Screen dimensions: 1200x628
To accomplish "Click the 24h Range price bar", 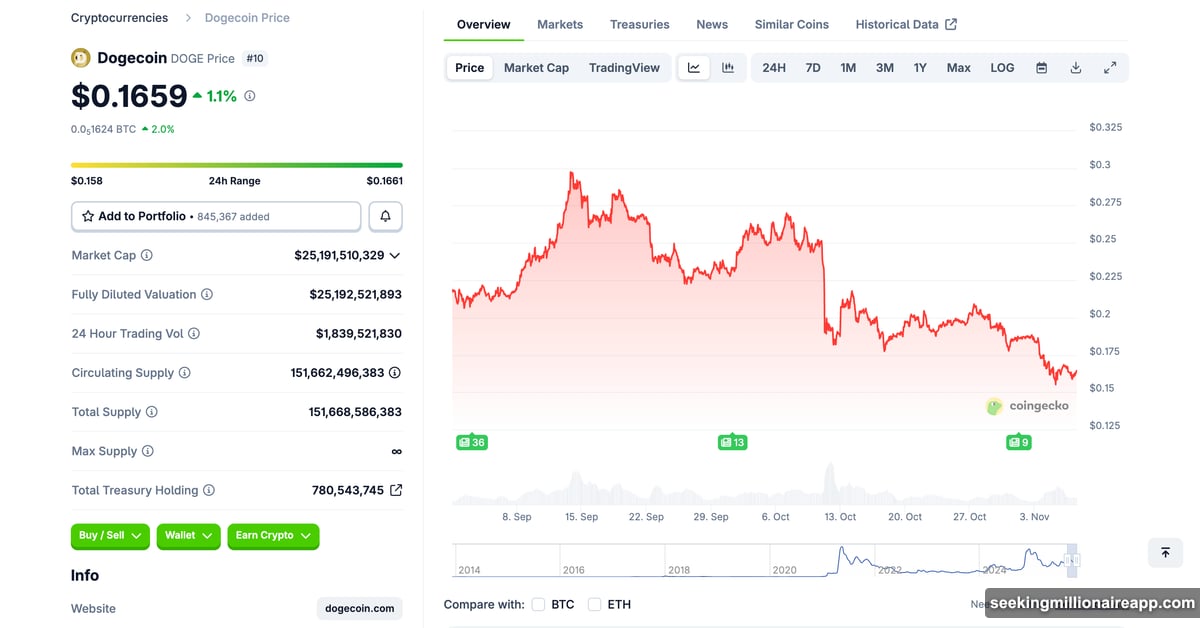I will (x=236, y=164).
